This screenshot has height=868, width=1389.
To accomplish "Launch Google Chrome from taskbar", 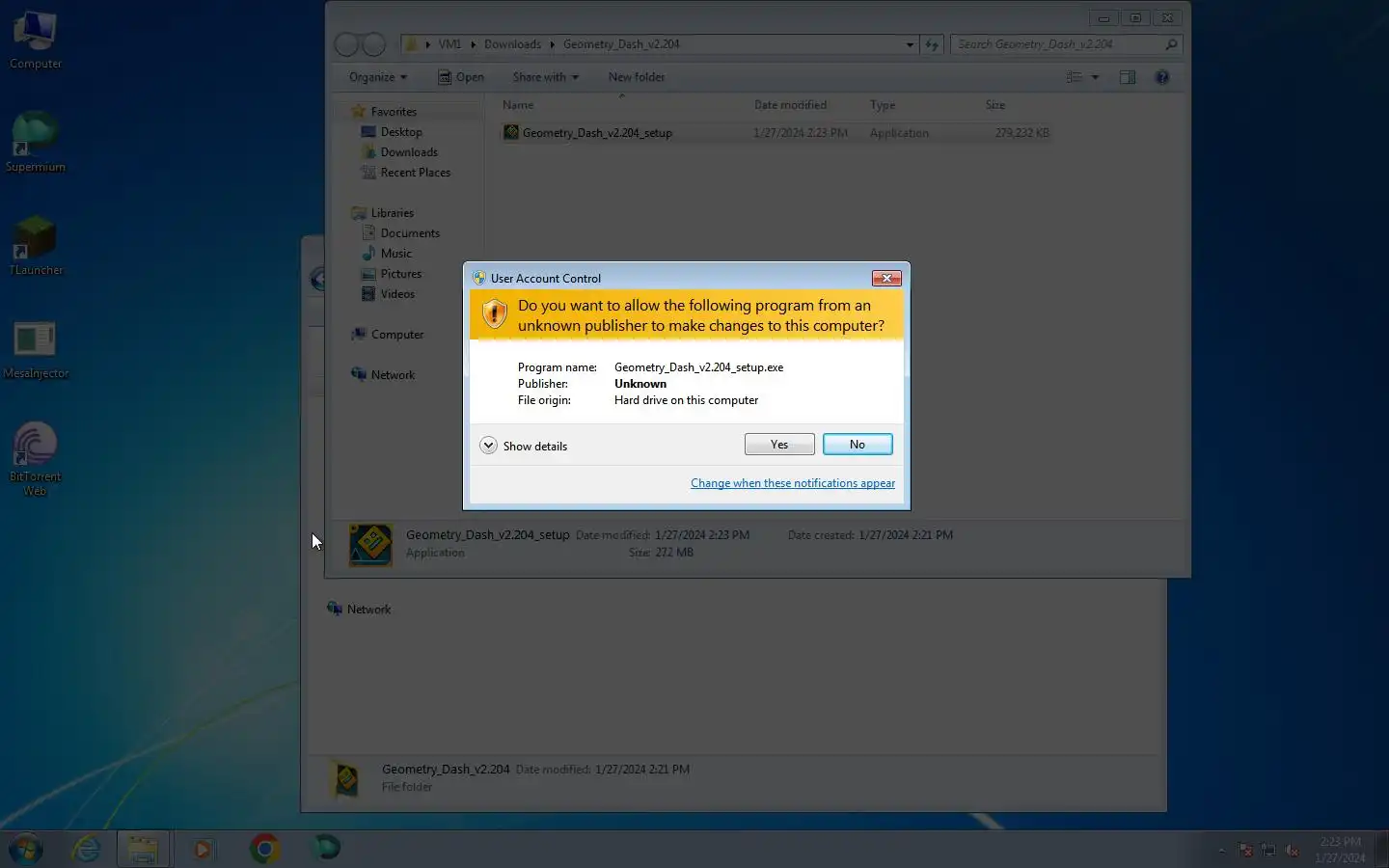I will click(x=264, y=849).
